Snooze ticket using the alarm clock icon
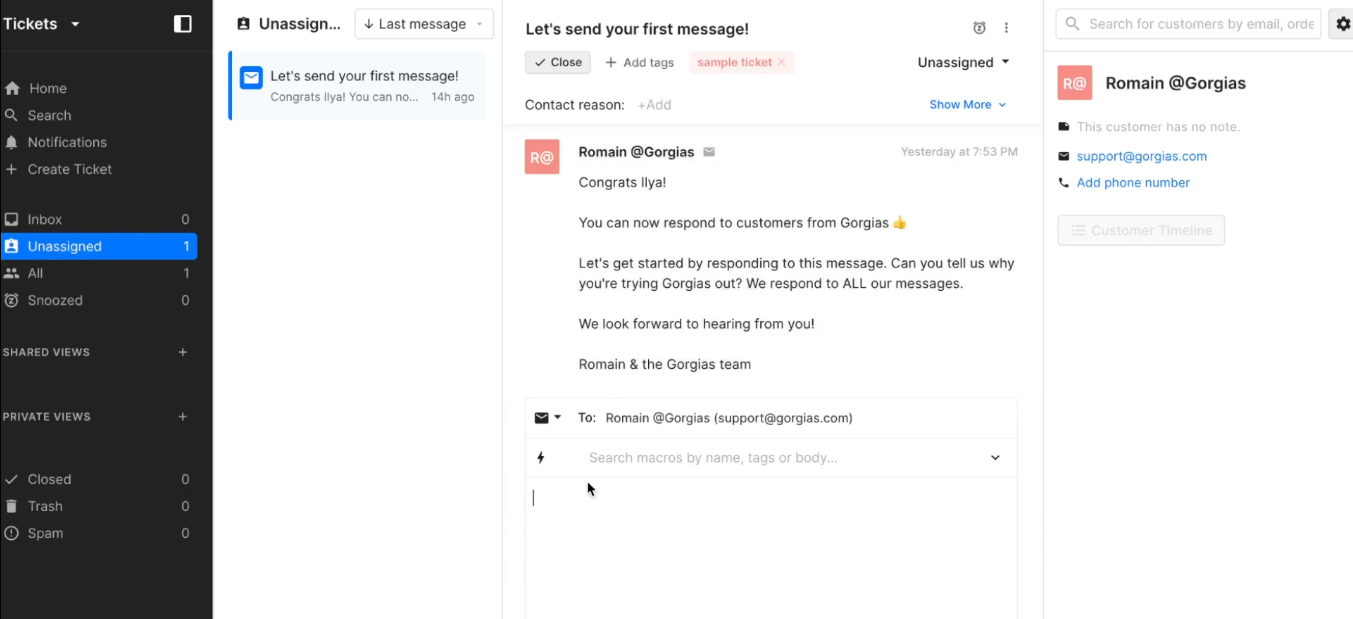 tap(980, 28)
